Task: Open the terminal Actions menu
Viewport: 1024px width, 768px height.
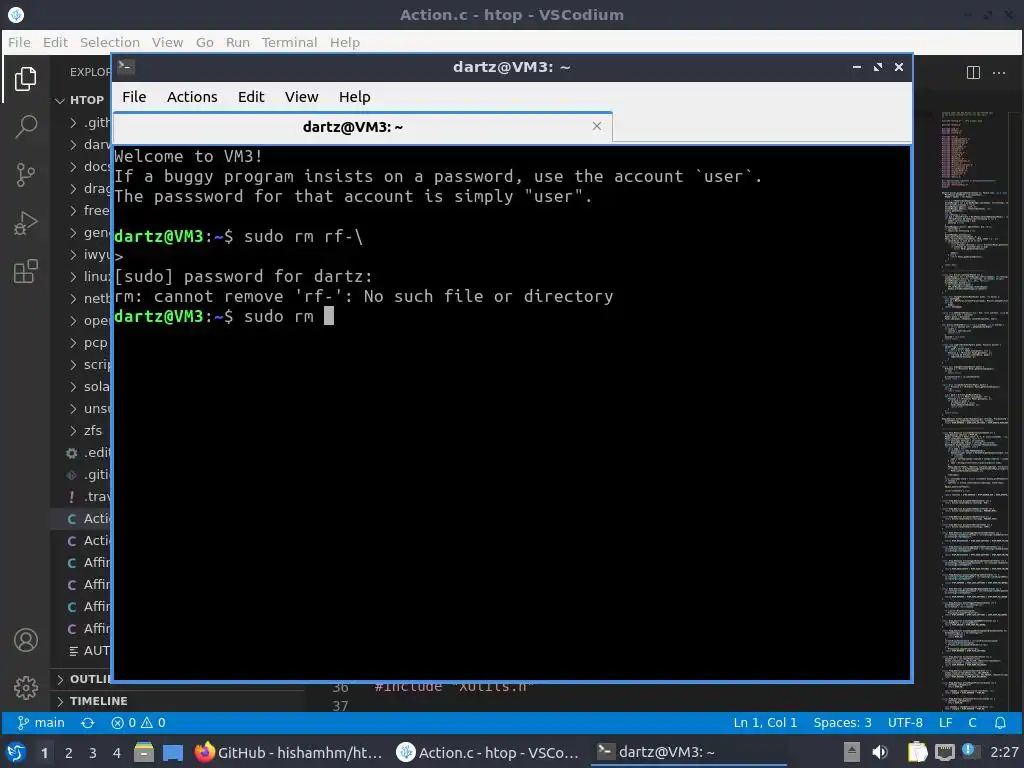Action: (x=192, y=97)
